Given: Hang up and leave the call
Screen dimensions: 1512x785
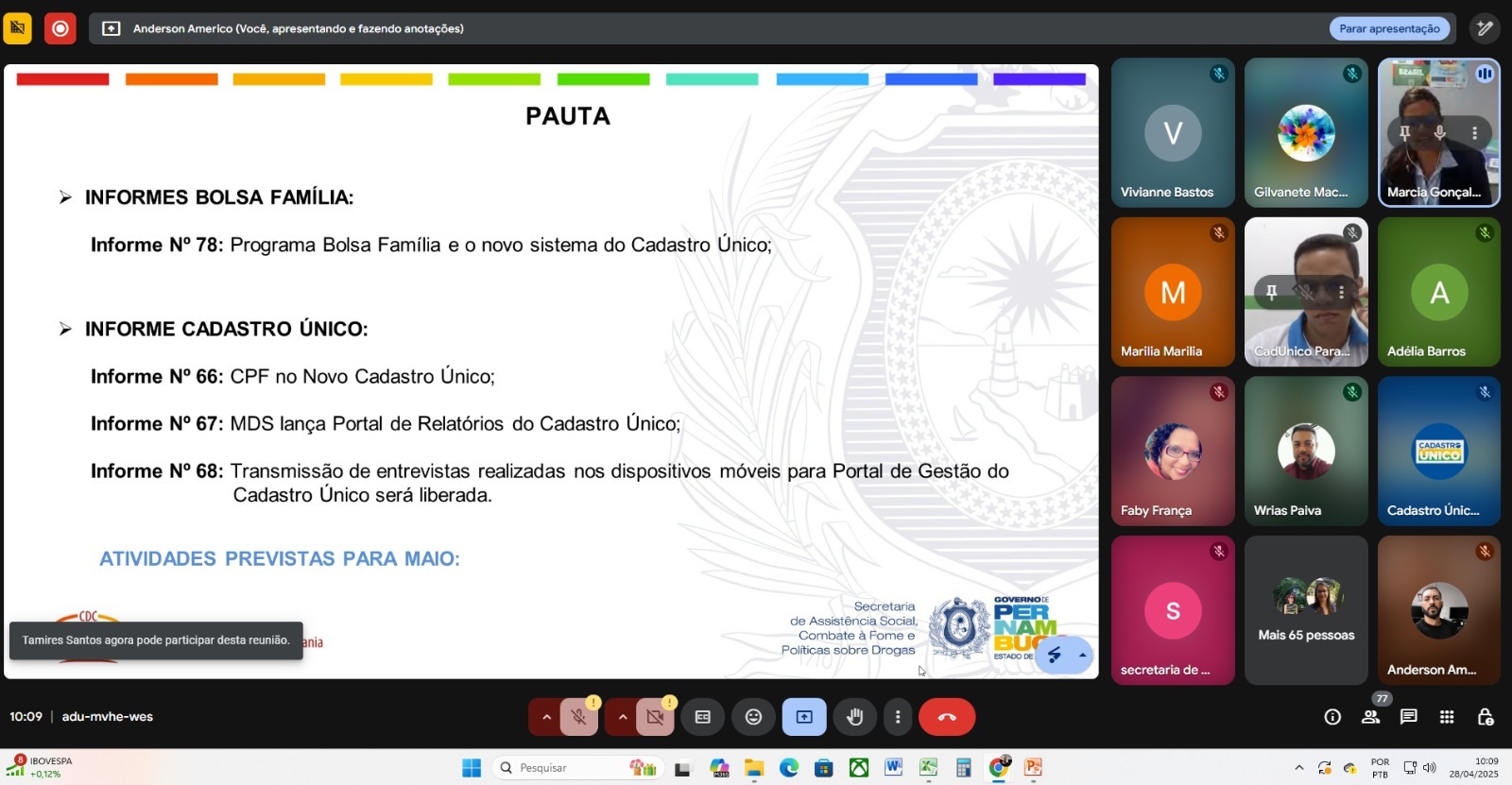Looking at the screenshot, I should point(947,717).
